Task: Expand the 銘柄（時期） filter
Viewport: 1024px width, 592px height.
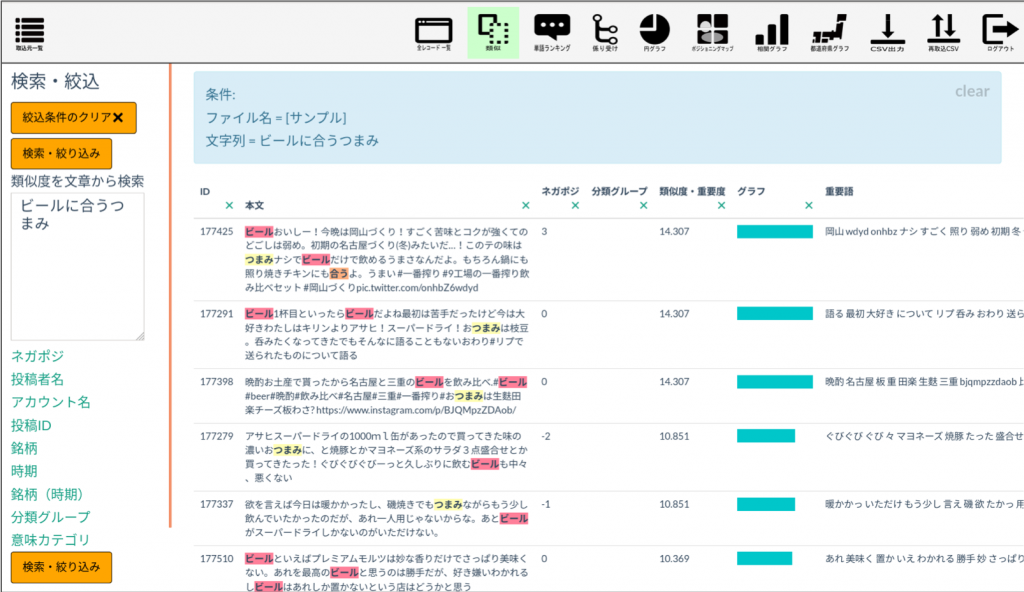Action: tap(47, 494)
